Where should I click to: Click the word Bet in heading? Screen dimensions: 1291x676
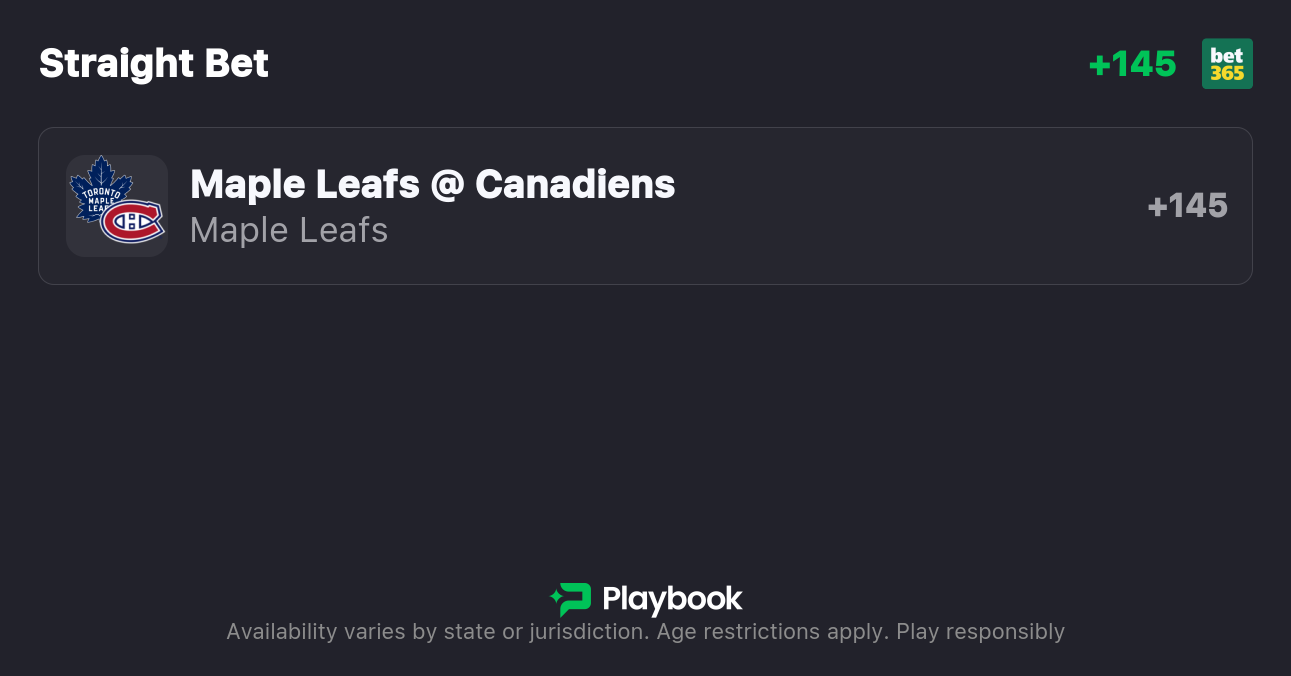(237, 64)
